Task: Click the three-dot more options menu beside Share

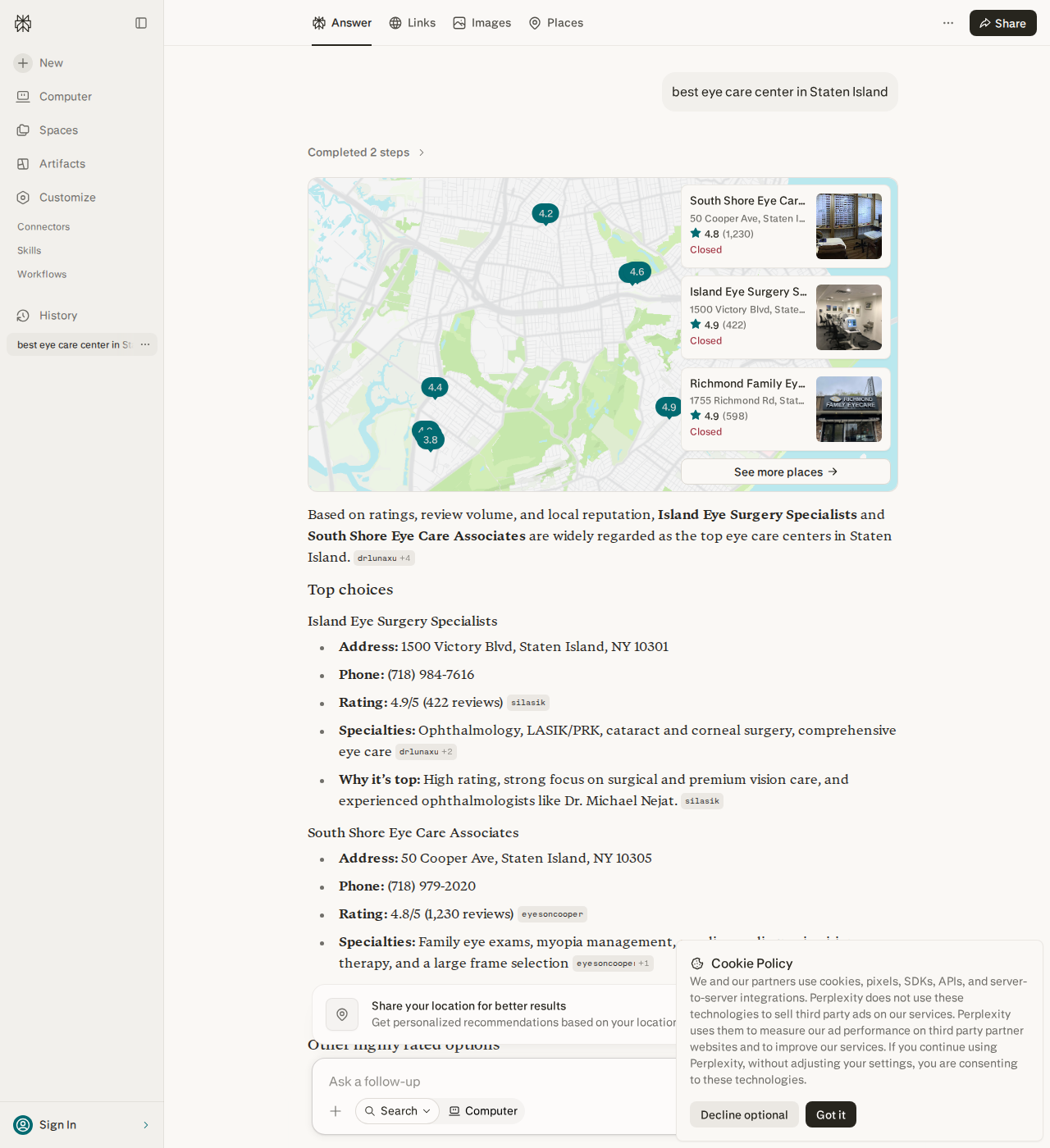Action: point(948,23)
